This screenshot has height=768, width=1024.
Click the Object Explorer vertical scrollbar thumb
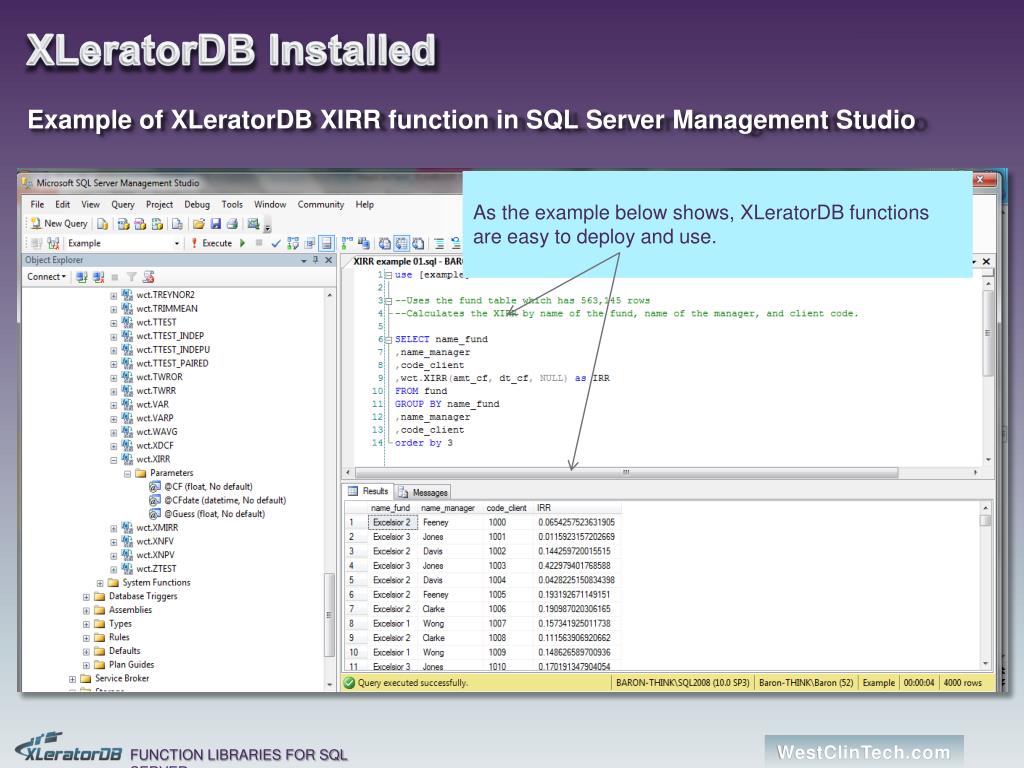coord(329,615)
